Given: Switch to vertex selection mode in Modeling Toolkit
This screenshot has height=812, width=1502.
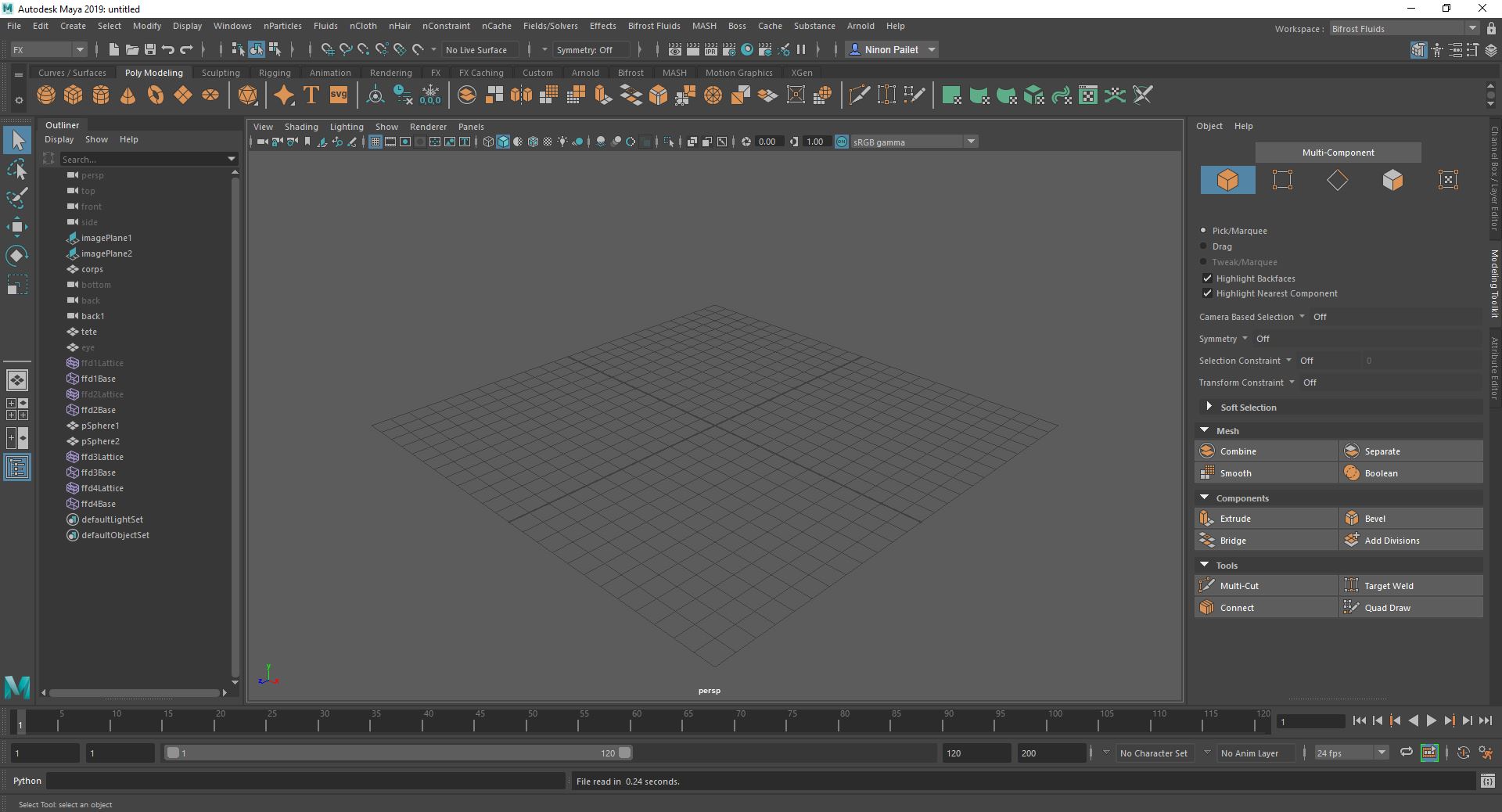Looking at the screenshot, I should click(1282, 180).
